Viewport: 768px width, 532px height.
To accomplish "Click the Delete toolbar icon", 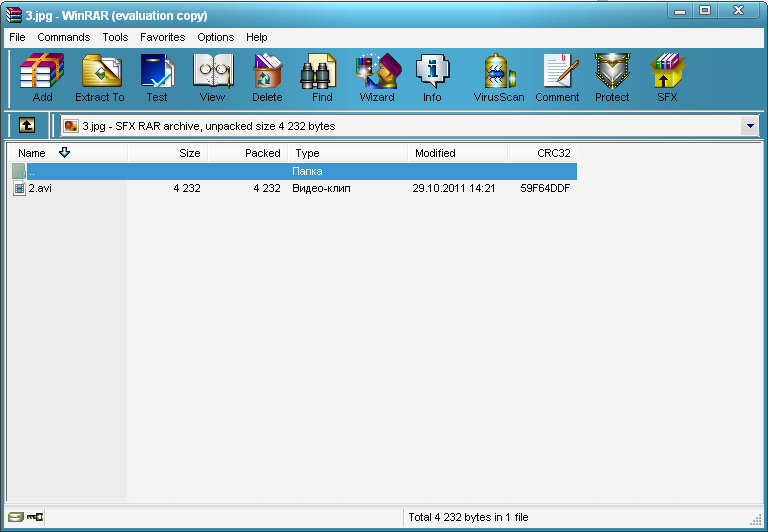I will coord(267,77).
